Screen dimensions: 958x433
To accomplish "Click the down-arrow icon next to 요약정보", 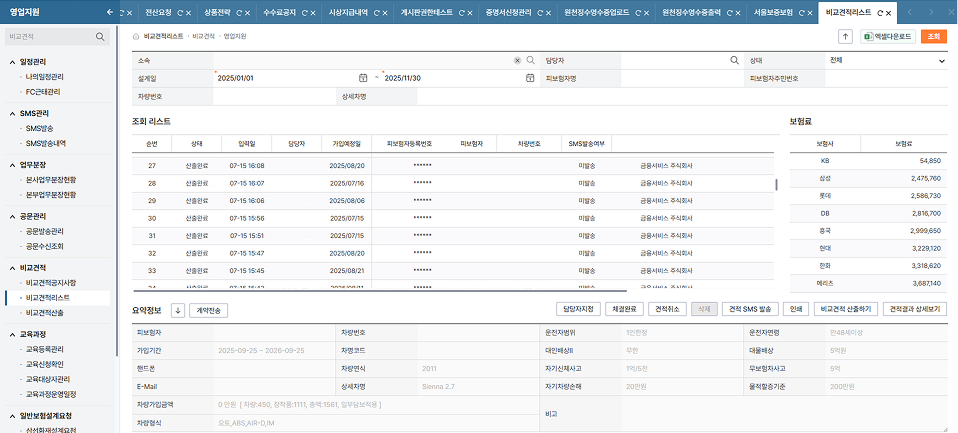I will click(x=178, y=310).
